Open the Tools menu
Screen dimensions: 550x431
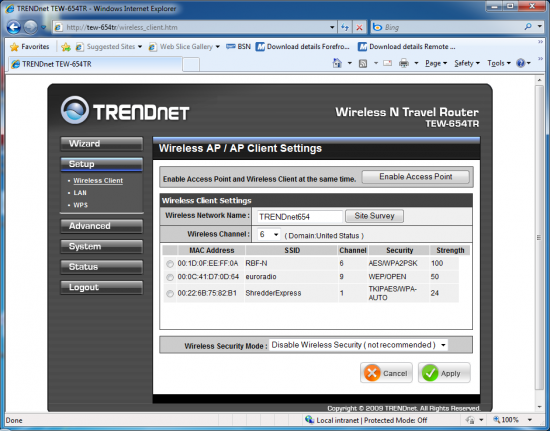coord(499,63)
